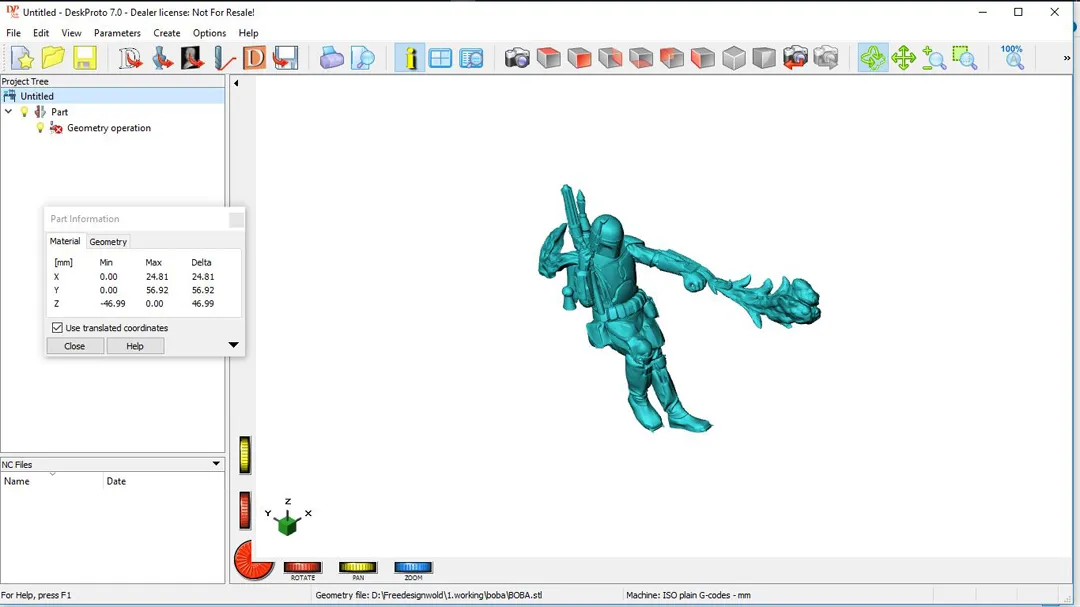Toggle the Part Information yellow 'i' icon
The image size is (1080, 607).
[x=410, y=58]
